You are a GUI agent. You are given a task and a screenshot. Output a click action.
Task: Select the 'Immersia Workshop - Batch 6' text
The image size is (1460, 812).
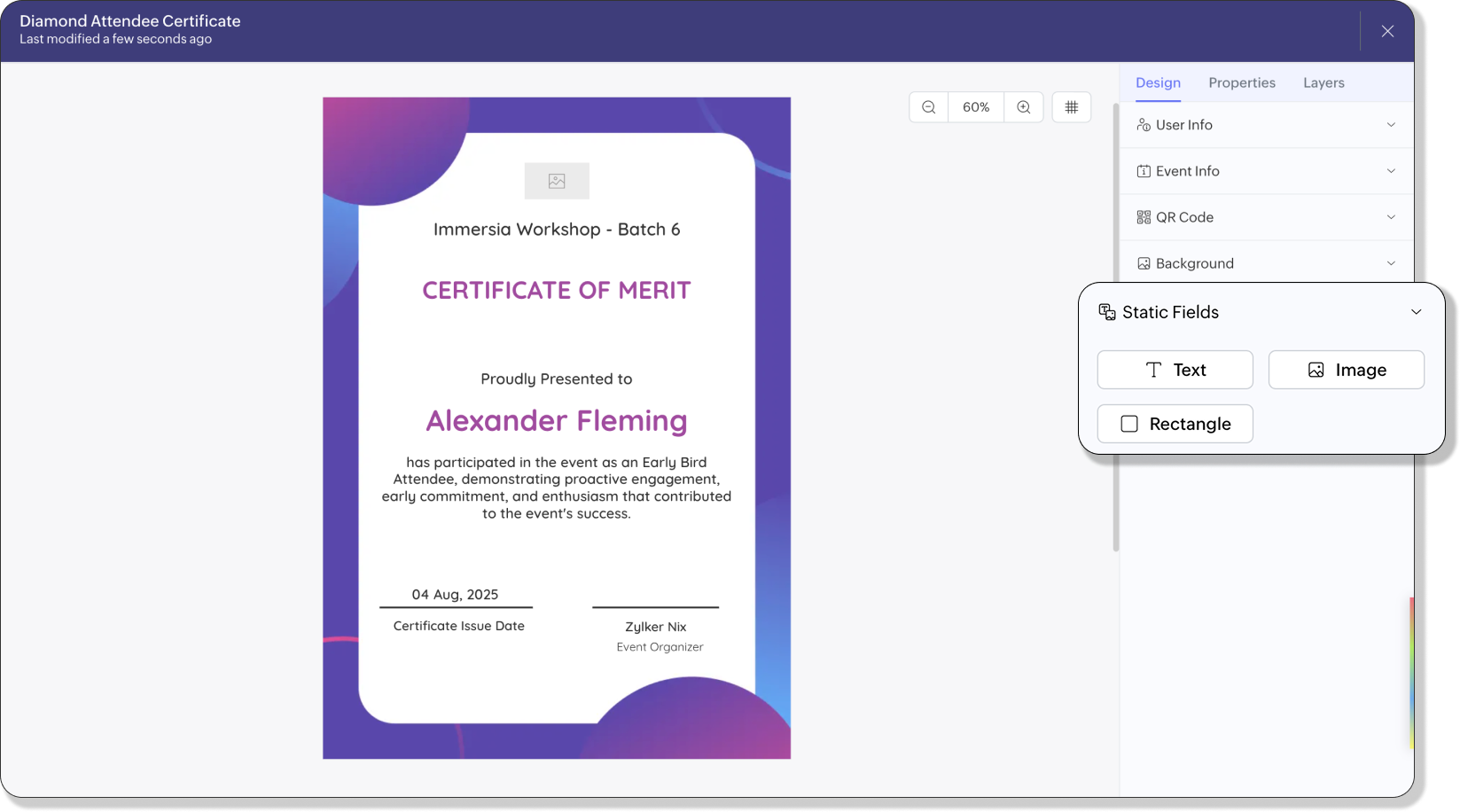557,230
